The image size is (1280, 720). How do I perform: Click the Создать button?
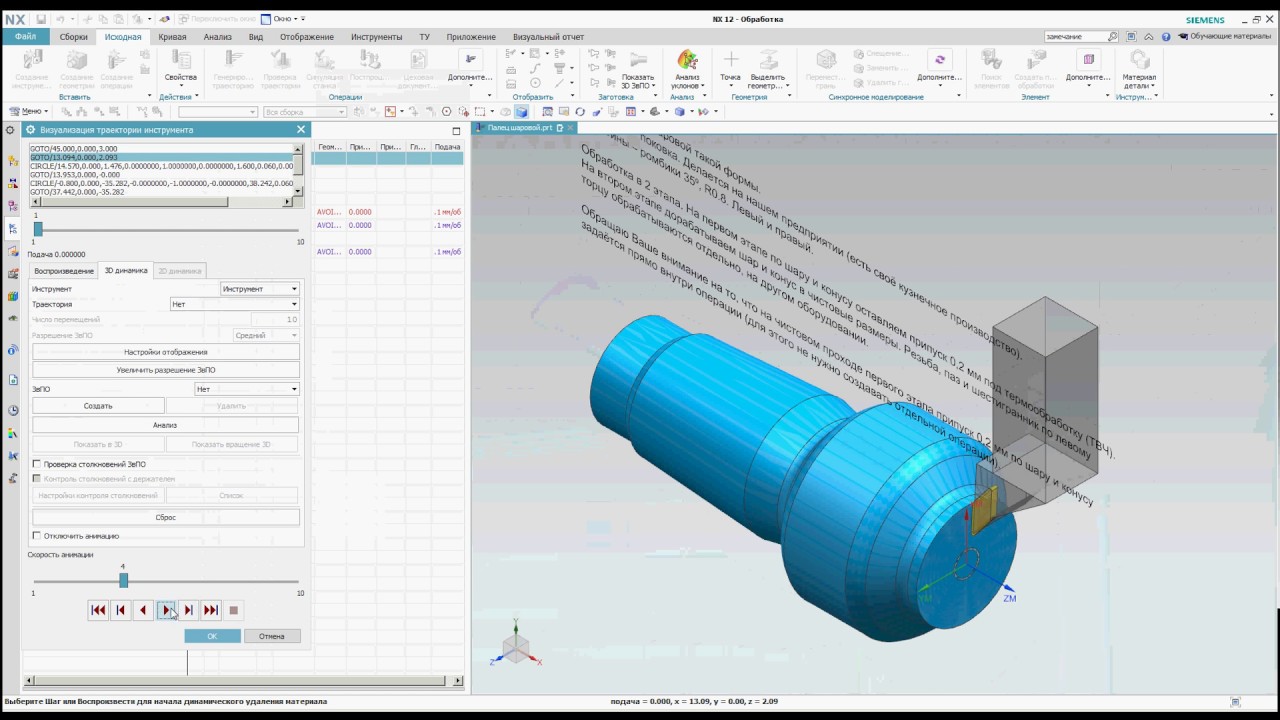pos(98,406)
